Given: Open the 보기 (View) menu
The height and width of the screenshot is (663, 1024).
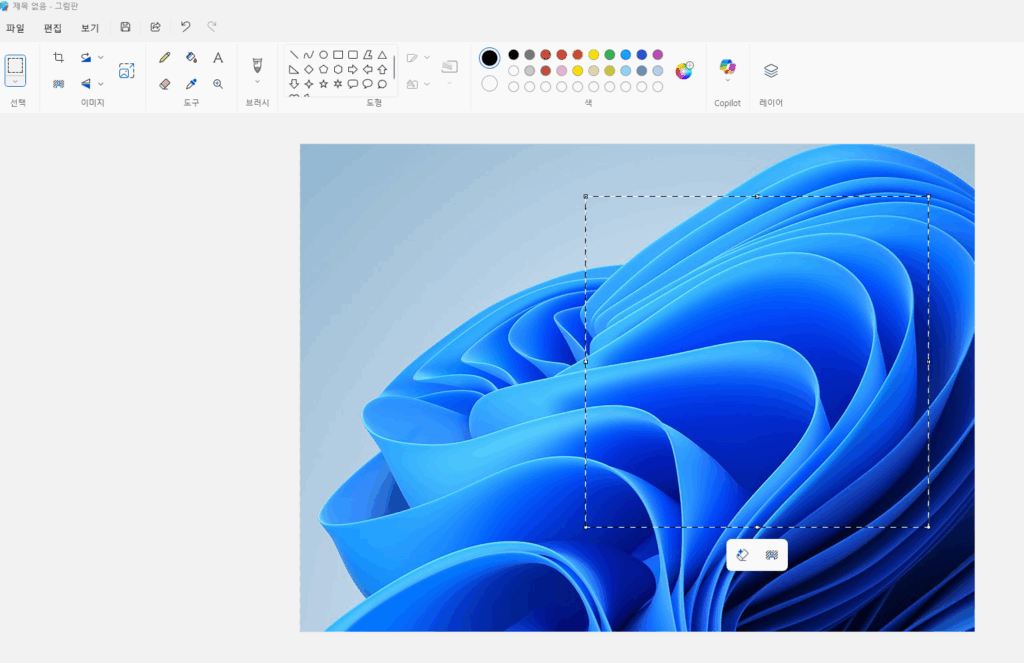Looking at the screenshot, I should [x=90, y=27].
